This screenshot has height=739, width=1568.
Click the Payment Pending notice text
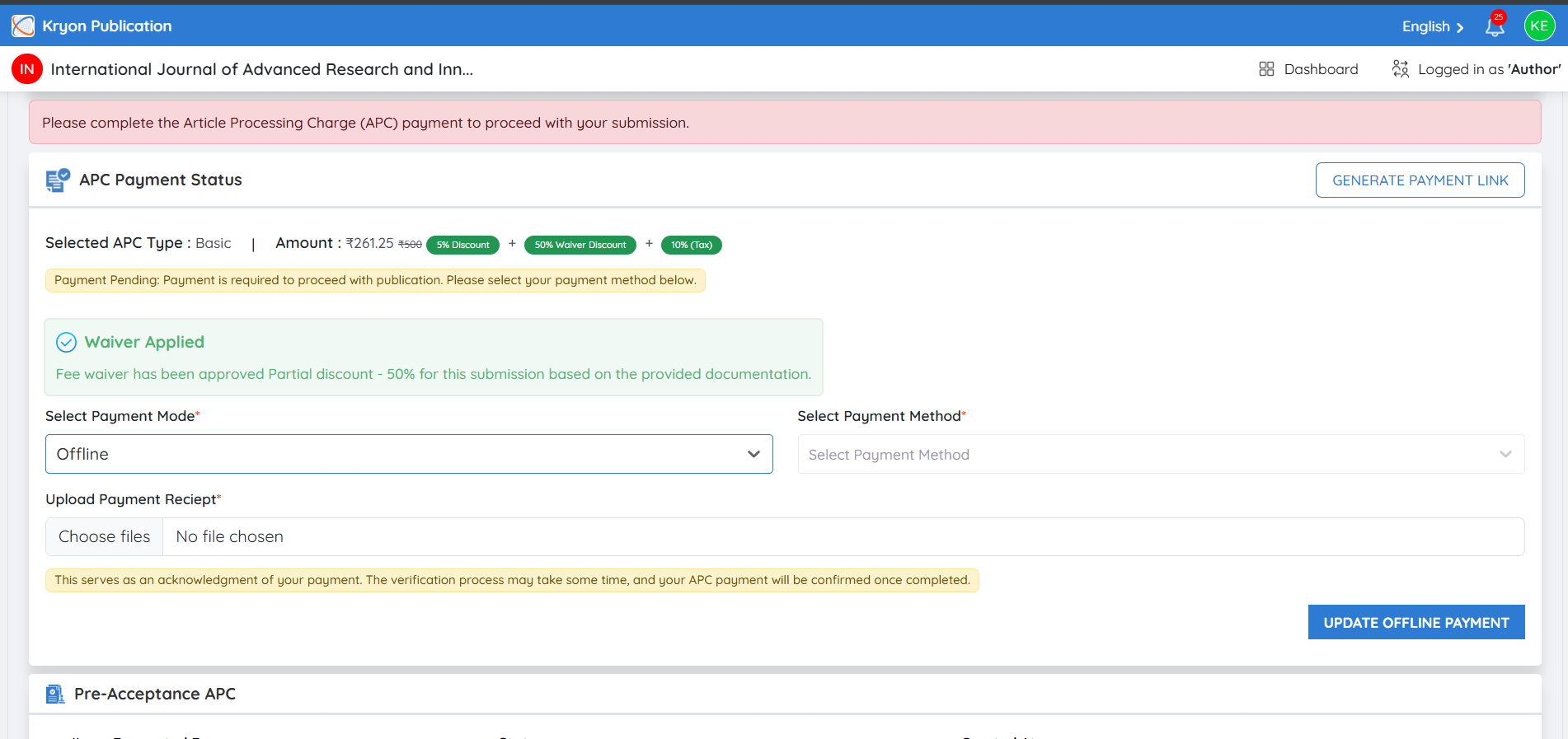click(375, 280)
